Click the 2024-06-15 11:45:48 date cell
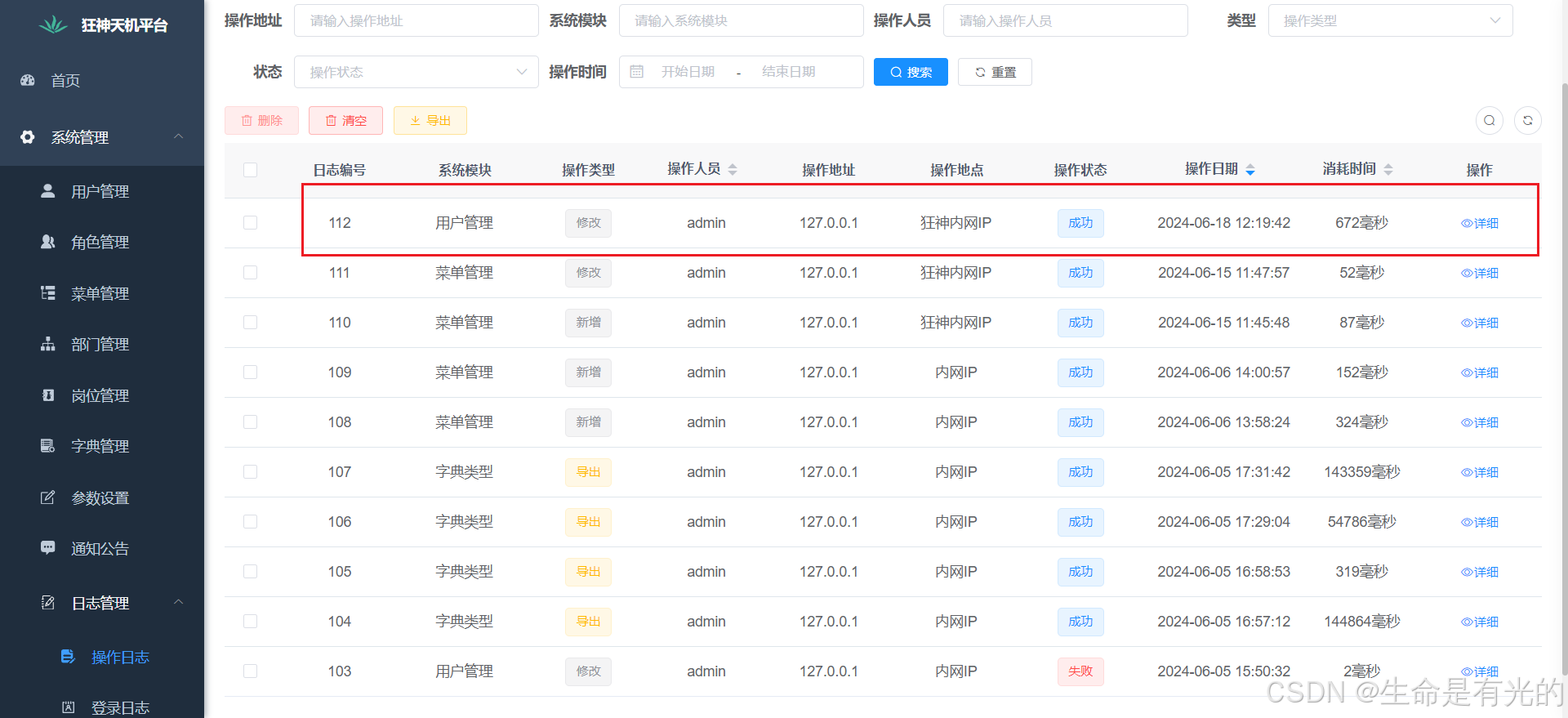1568x718 pixels. [1223, 323]
